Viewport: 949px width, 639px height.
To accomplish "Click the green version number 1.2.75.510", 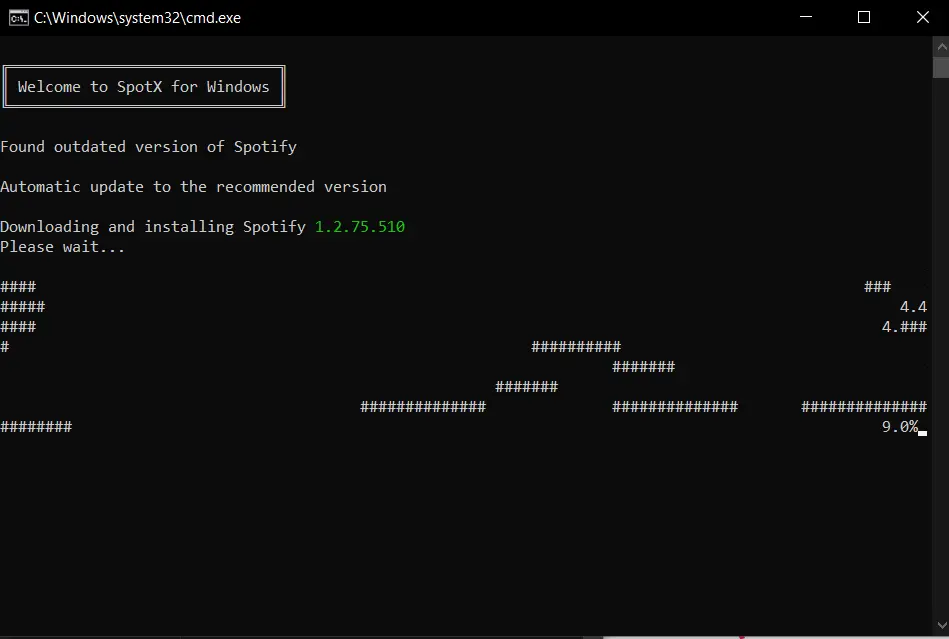I will [x=360, y=227].
